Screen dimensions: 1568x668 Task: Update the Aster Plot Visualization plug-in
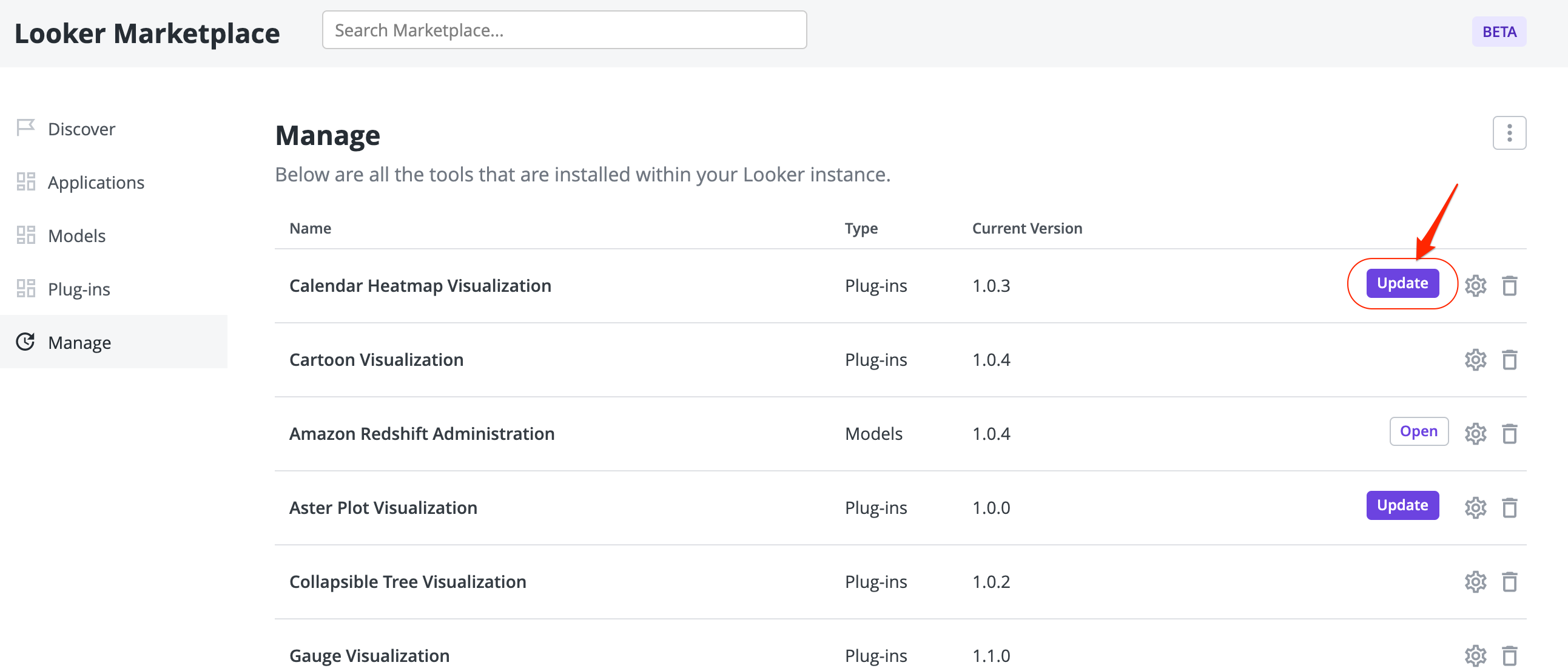point(1402,505)
